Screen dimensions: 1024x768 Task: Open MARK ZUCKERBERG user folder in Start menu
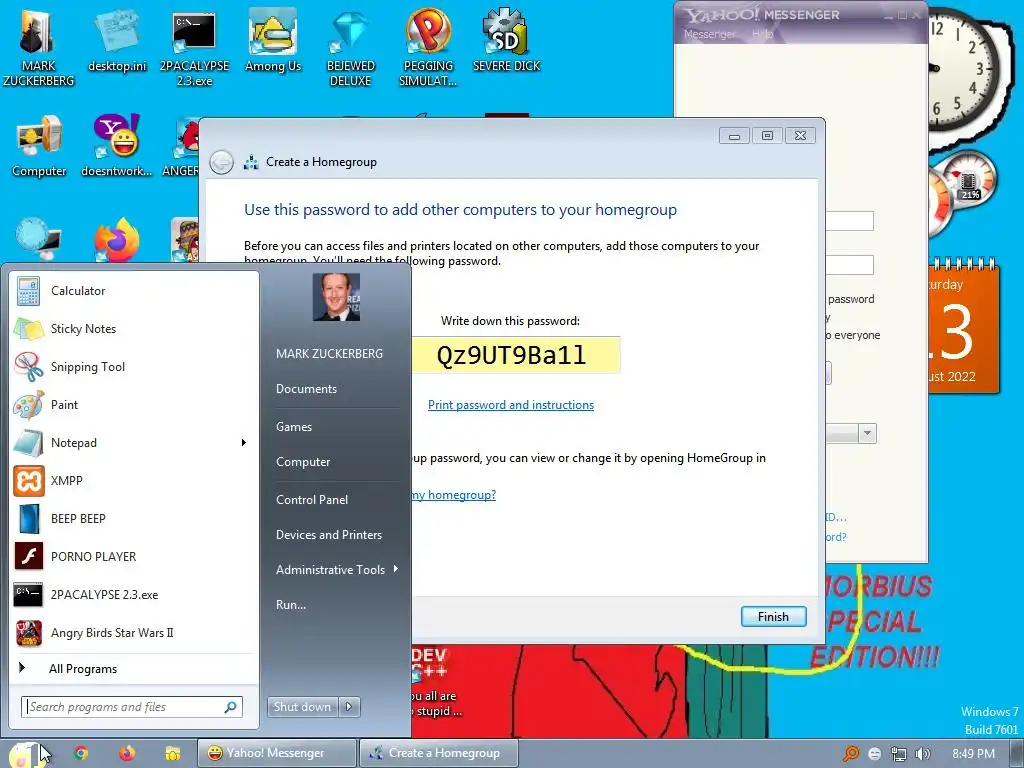pyautogui.click(x=329, y=353)
